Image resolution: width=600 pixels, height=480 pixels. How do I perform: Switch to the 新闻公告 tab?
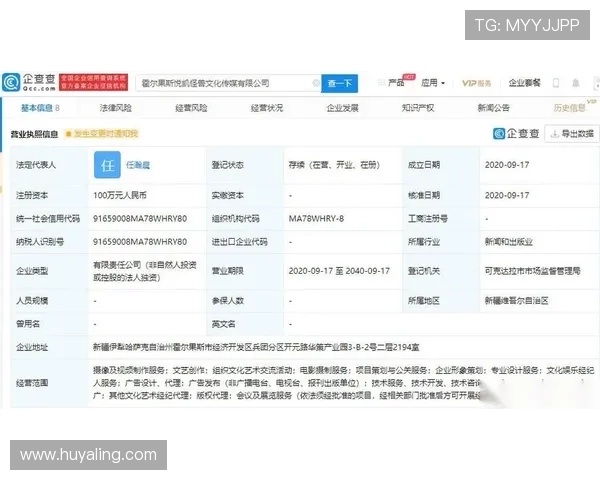coord(493,108)
